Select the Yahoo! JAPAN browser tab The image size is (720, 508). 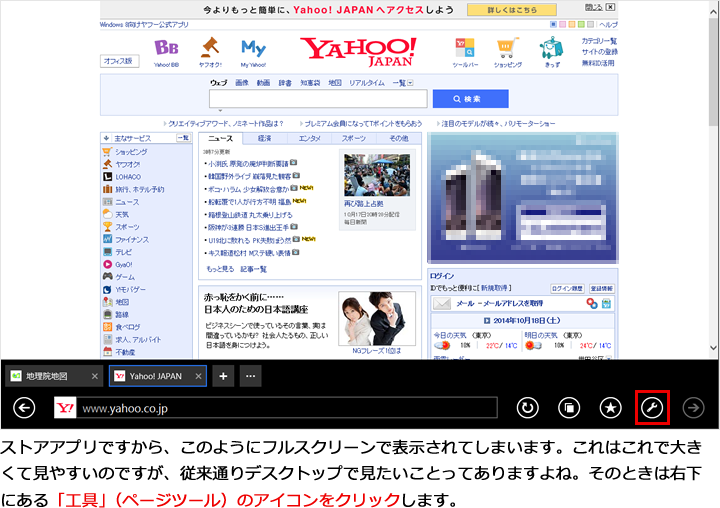[158, 376]
